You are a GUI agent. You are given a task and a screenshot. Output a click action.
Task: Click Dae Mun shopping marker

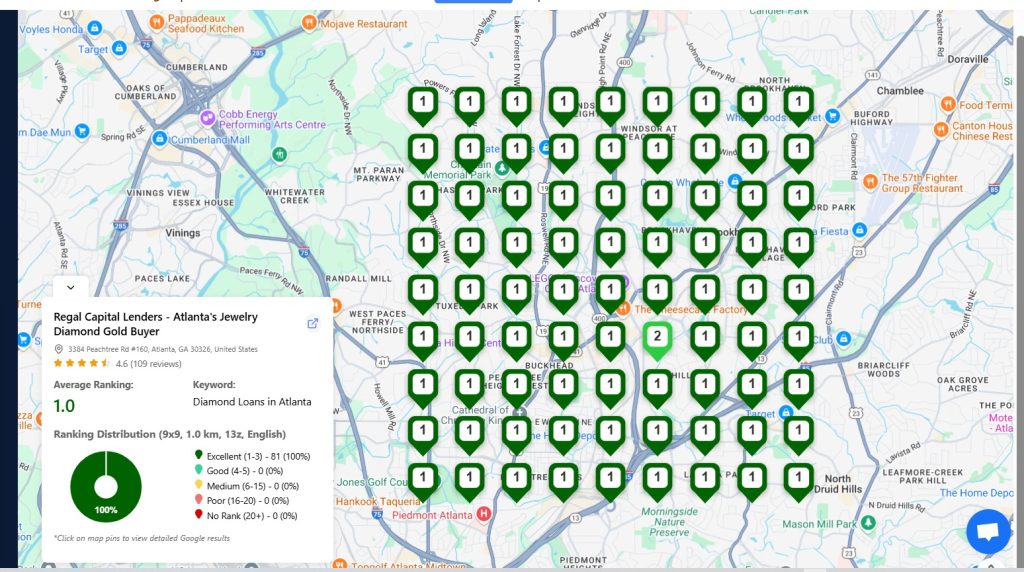pos(82,131)
